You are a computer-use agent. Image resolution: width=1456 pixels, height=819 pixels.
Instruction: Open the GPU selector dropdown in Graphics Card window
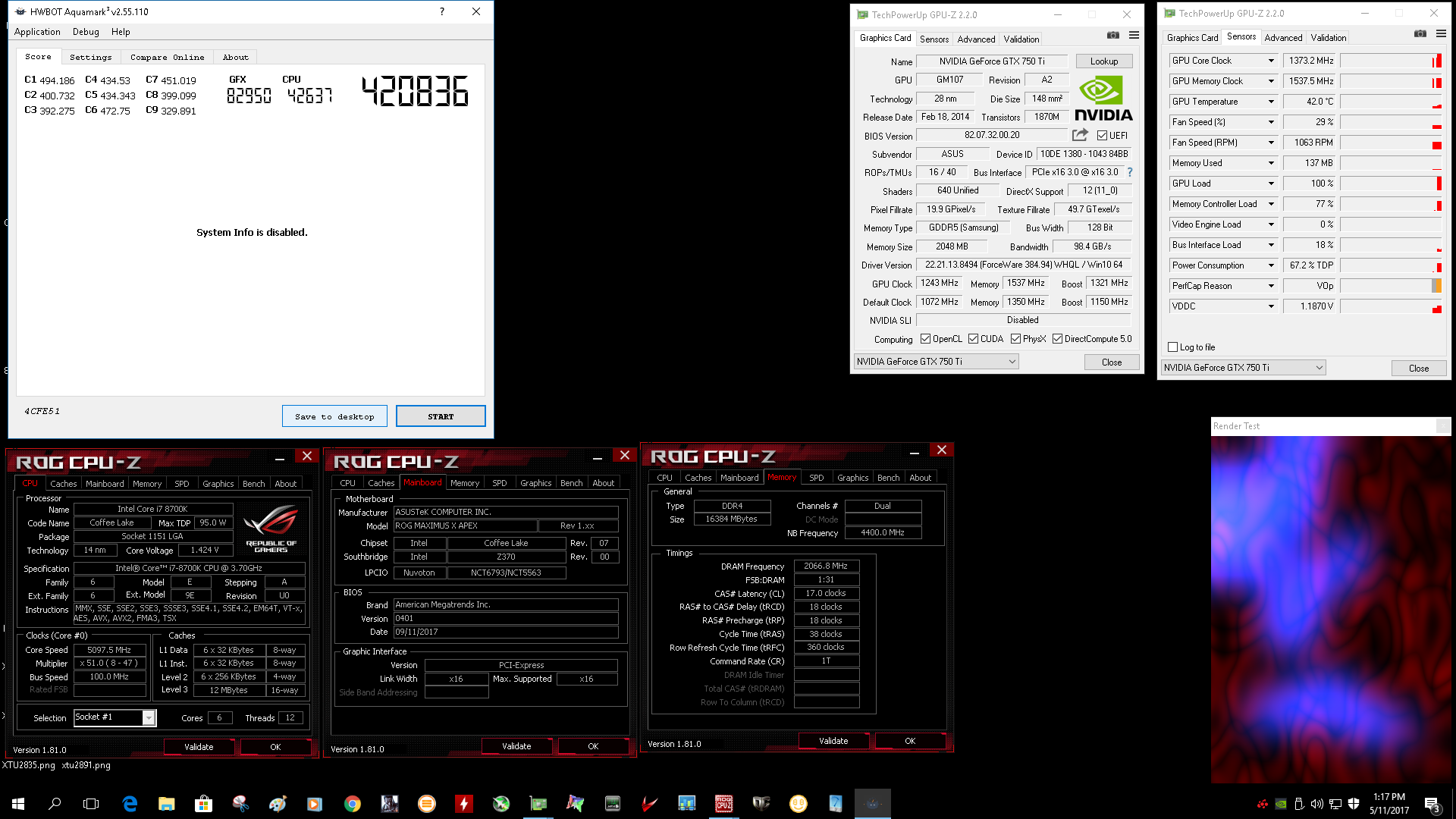(936, 362)
